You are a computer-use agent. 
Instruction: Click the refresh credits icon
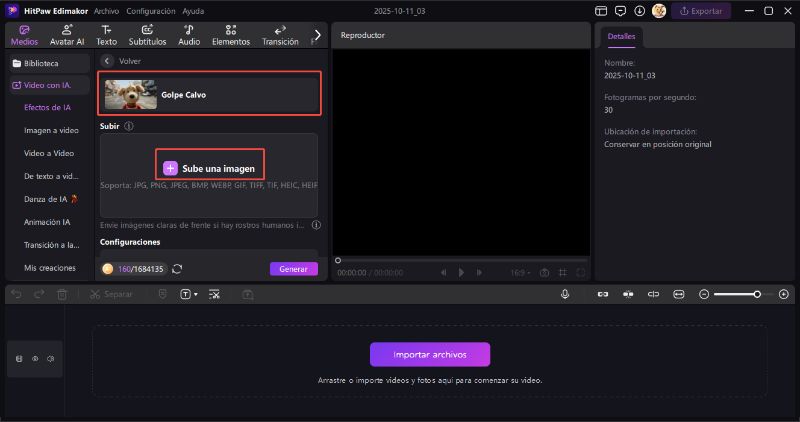point(177,269)
